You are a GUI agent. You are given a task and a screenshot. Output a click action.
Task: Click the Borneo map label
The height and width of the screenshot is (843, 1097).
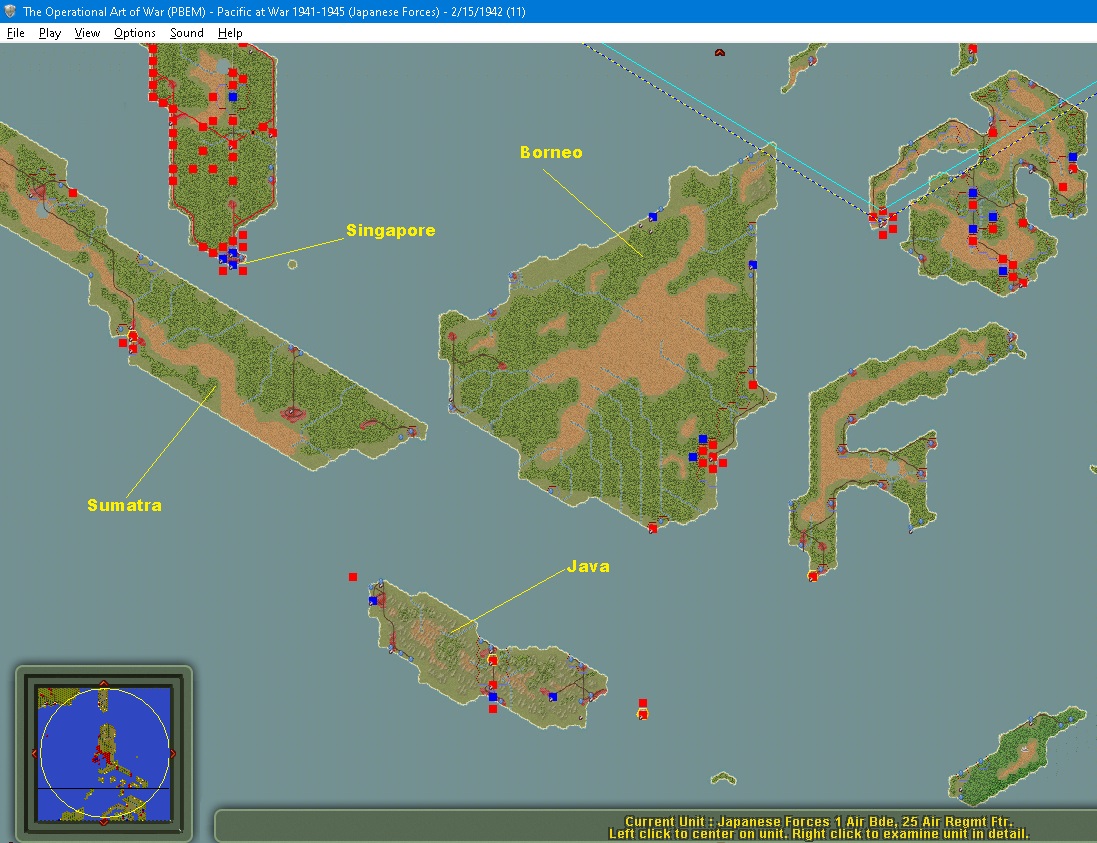point(551,153)
